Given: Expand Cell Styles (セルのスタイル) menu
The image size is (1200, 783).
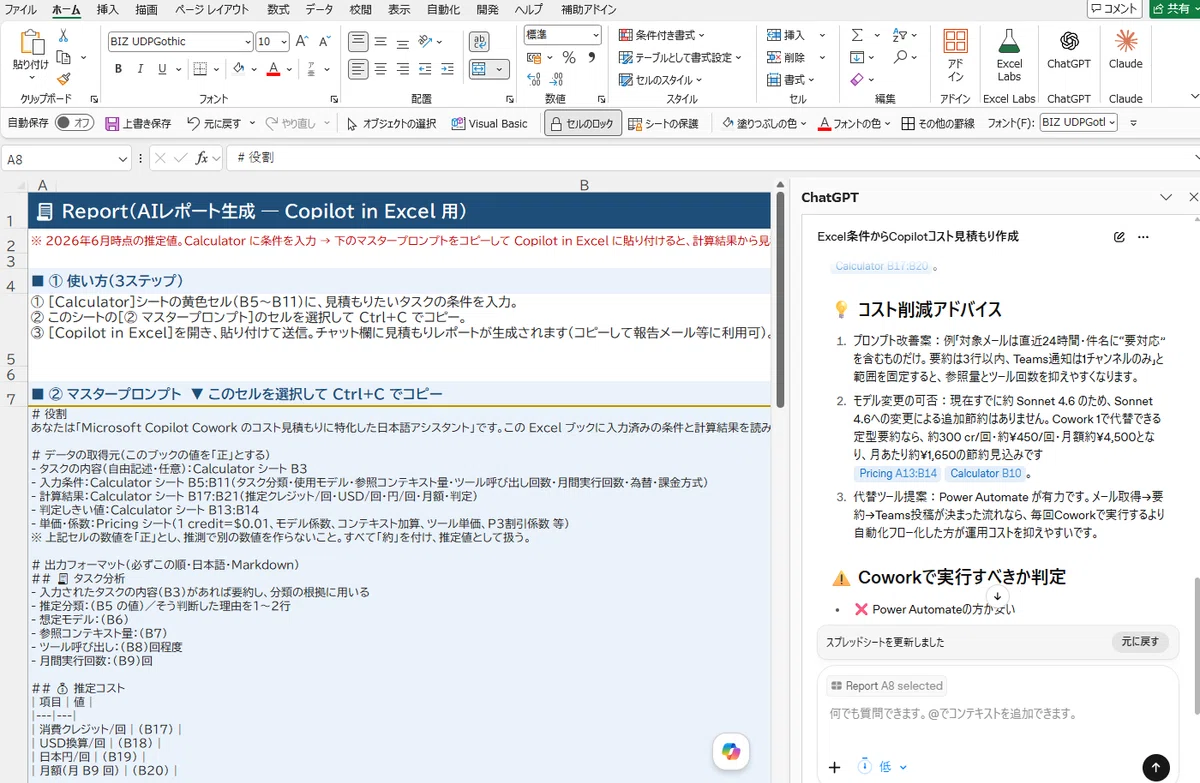Looking at the screenshot, I should (x=661, y=80).
